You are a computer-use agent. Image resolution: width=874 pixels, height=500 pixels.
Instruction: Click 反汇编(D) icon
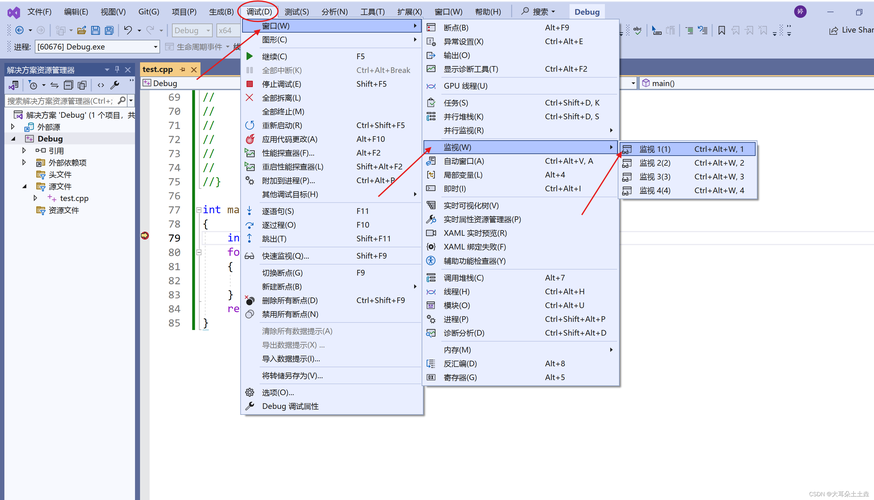[x=431, y=363]
